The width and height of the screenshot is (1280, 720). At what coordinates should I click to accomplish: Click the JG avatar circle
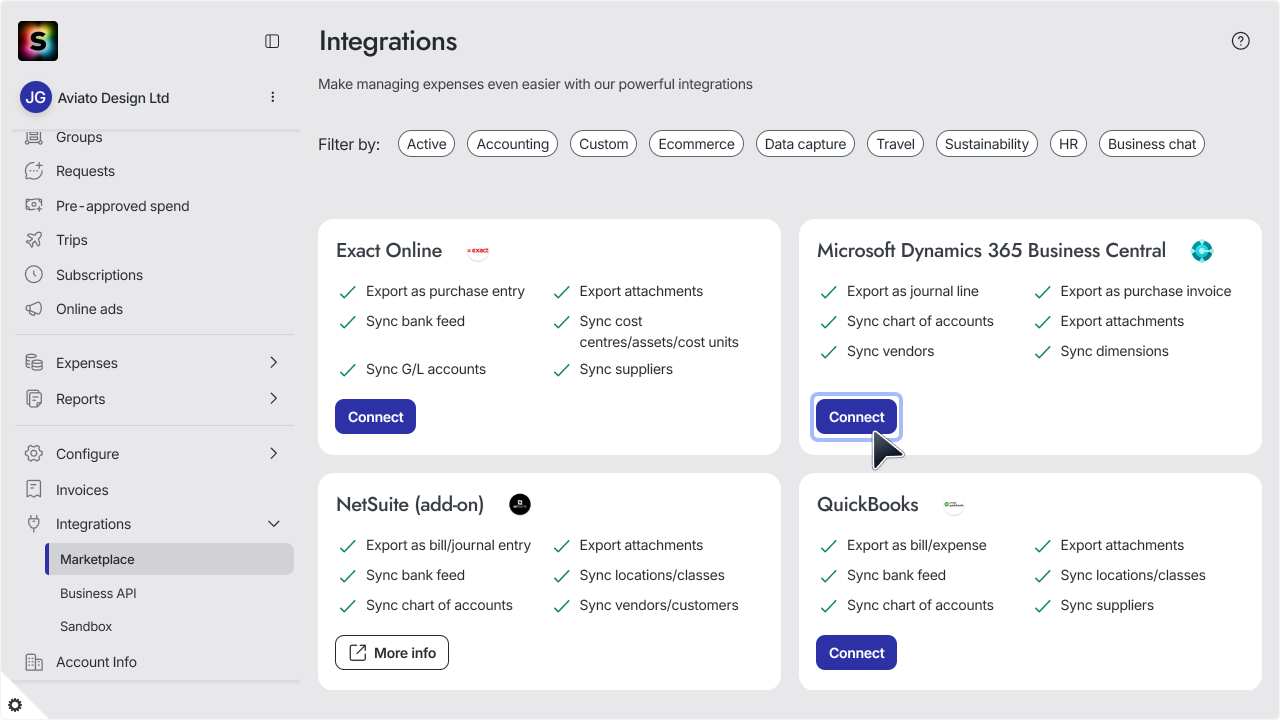pos(36,97)
